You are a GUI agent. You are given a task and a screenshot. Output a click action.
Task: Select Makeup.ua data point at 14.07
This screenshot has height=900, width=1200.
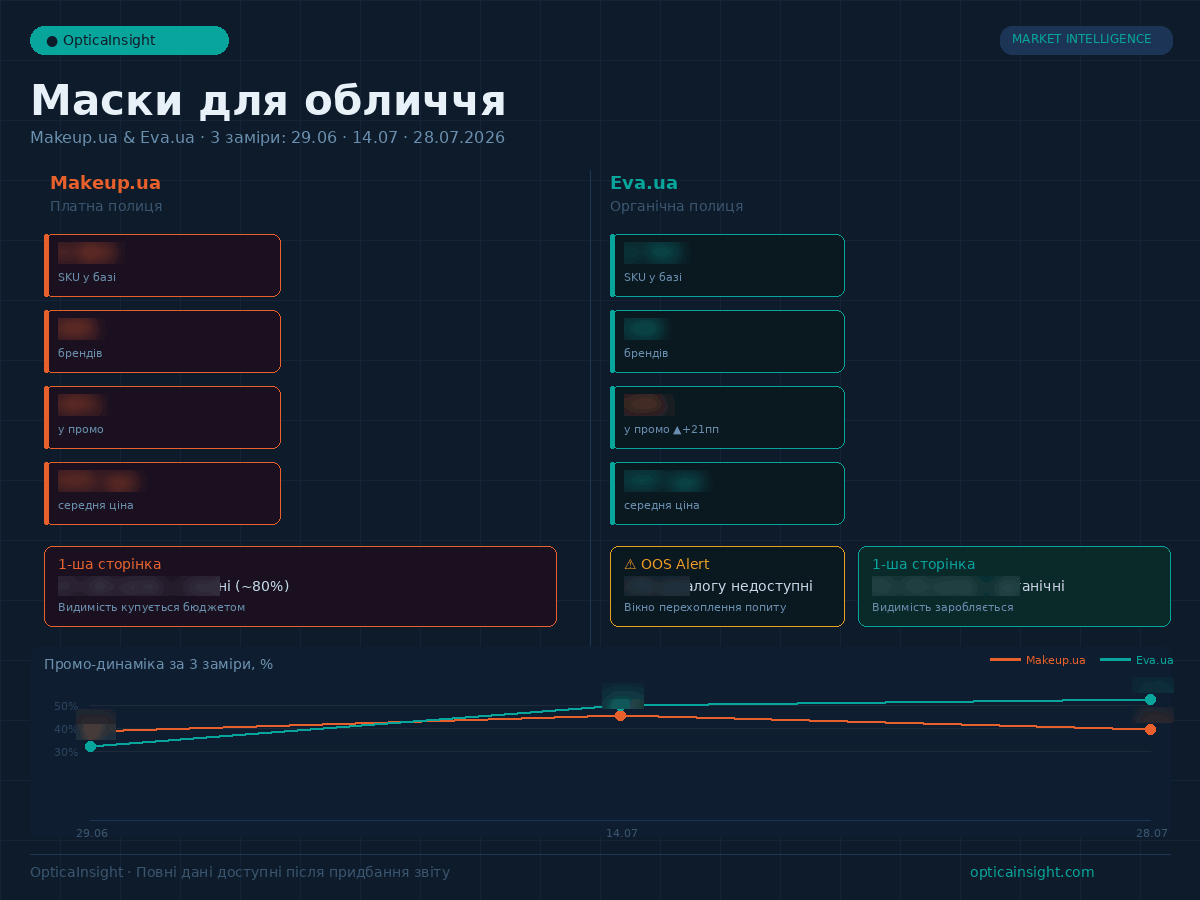[x=620, y=715]
